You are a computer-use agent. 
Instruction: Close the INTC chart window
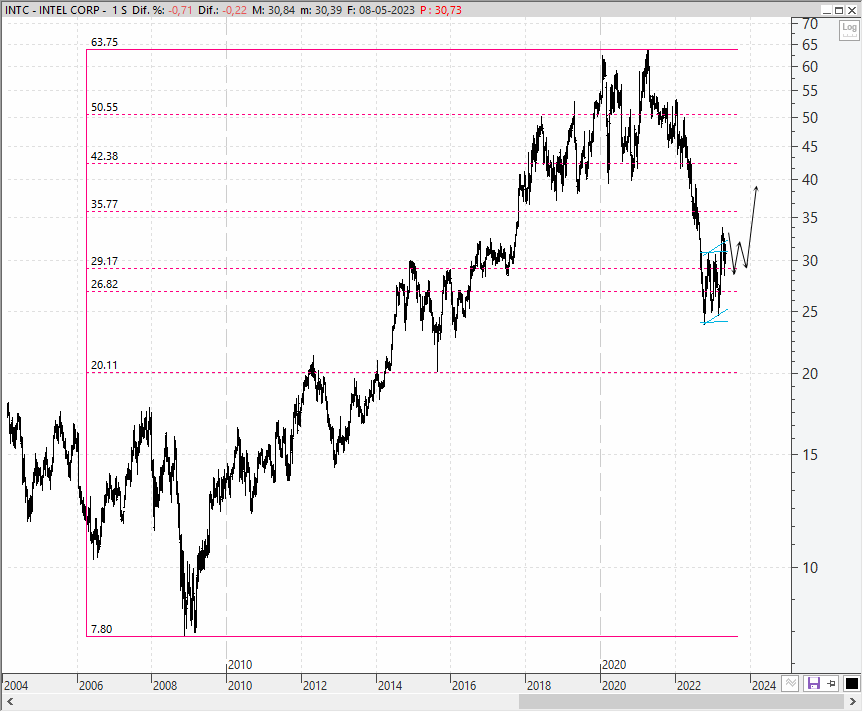pyautogui.click(x=851, y=10)
